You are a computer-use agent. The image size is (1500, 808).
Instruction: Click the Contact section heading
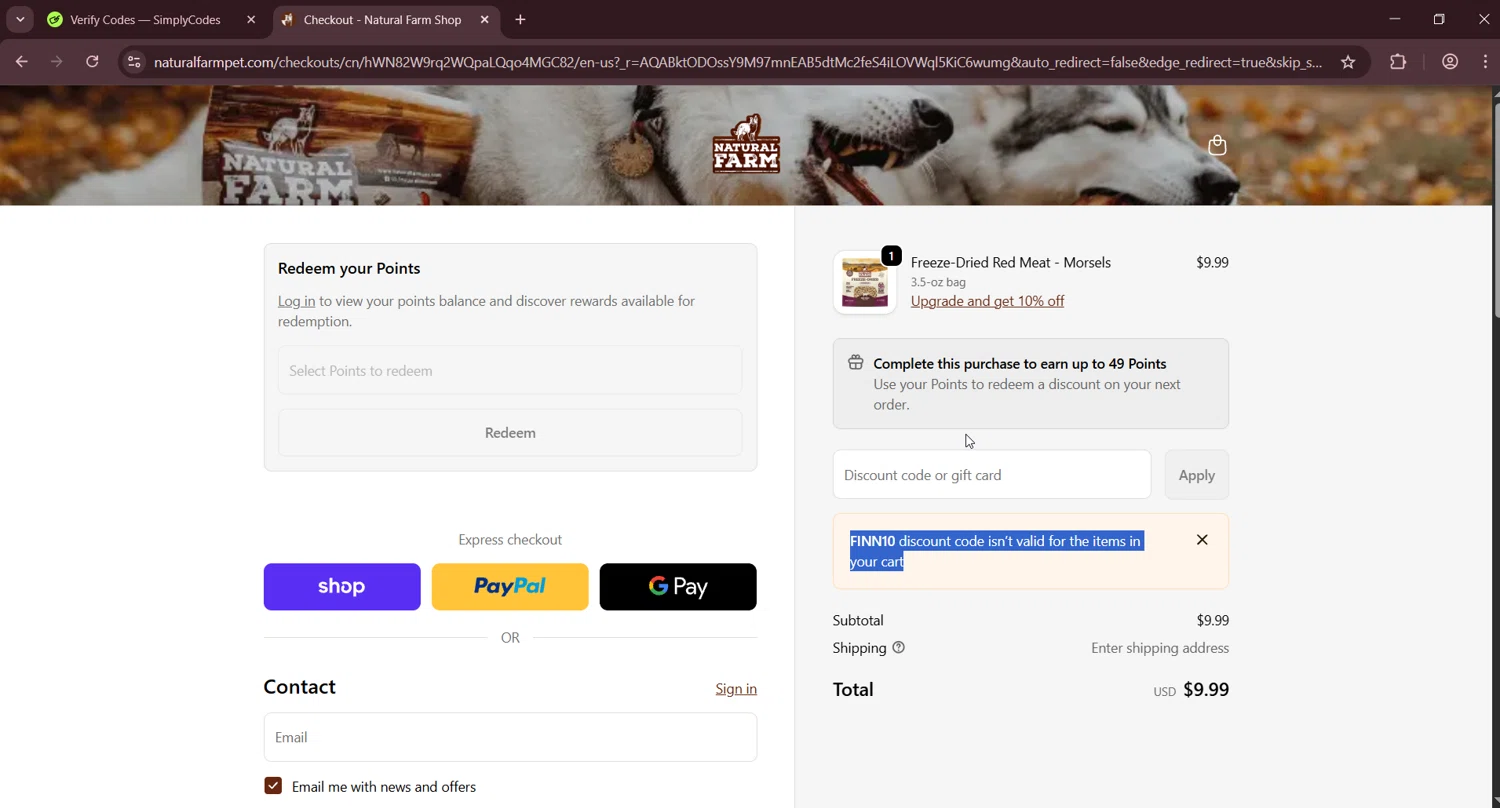pos(299,687)
